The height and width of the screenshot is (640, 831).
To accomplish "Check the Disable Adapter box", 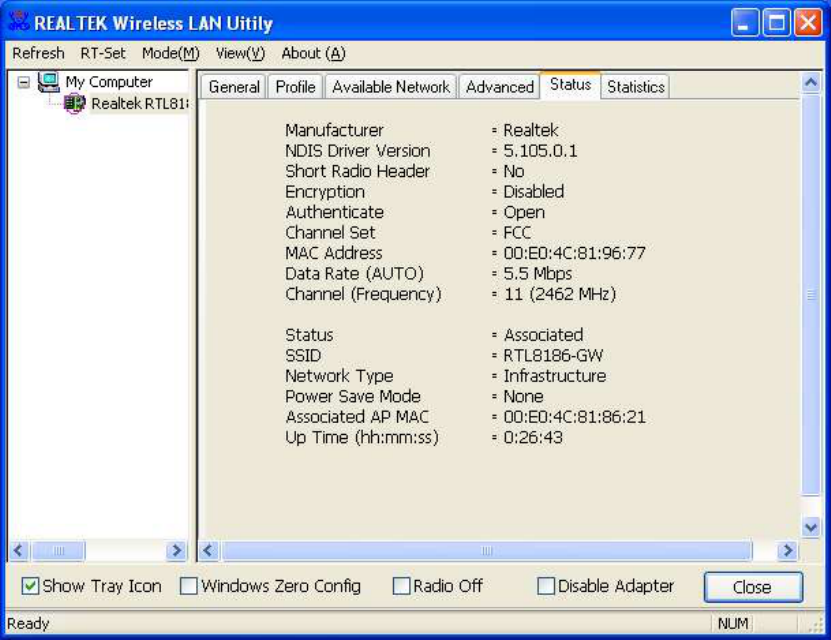I will tap(546, 586).
